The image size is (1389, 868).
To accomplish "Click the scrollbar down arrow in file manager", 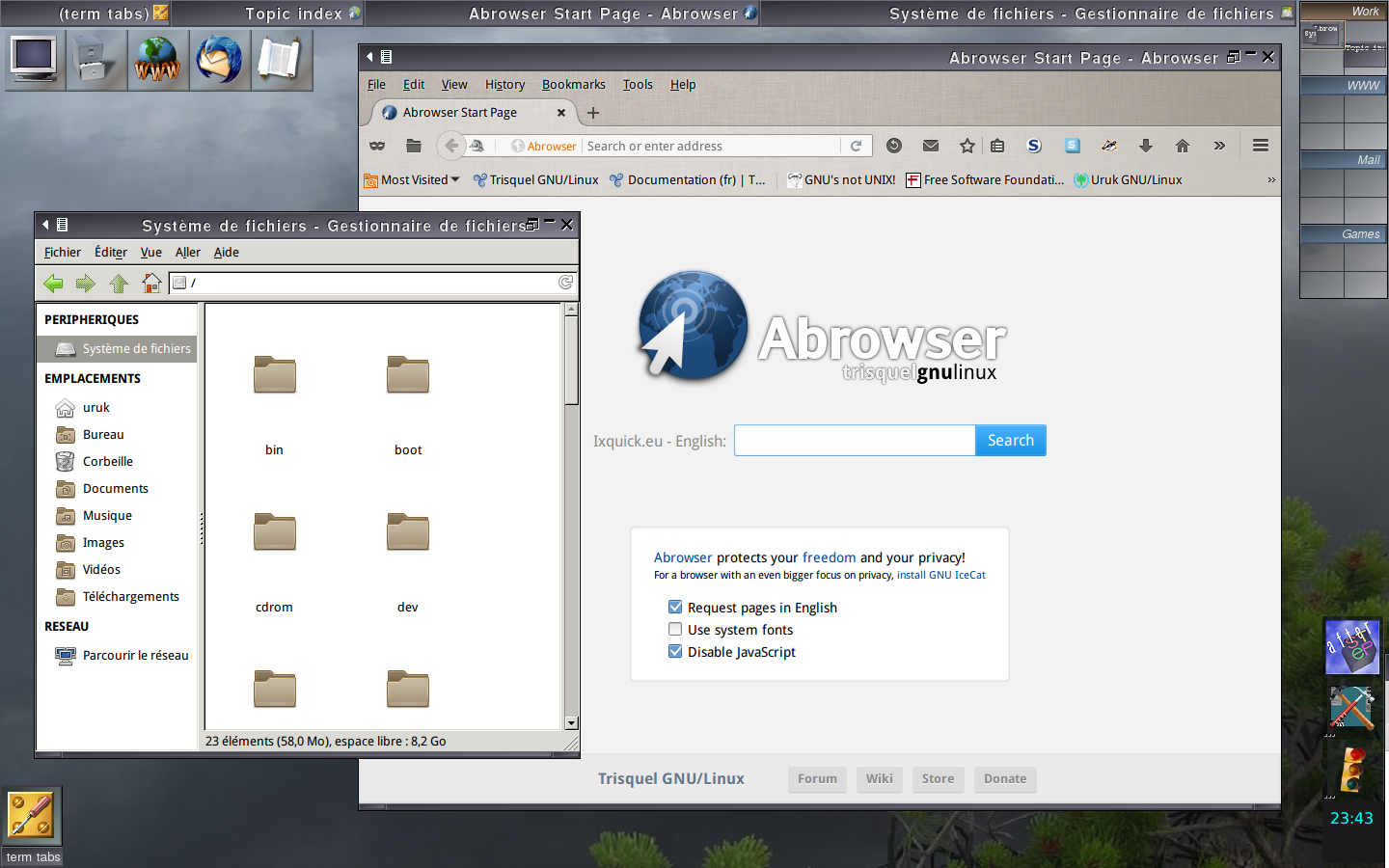I will tap(571, 723).
